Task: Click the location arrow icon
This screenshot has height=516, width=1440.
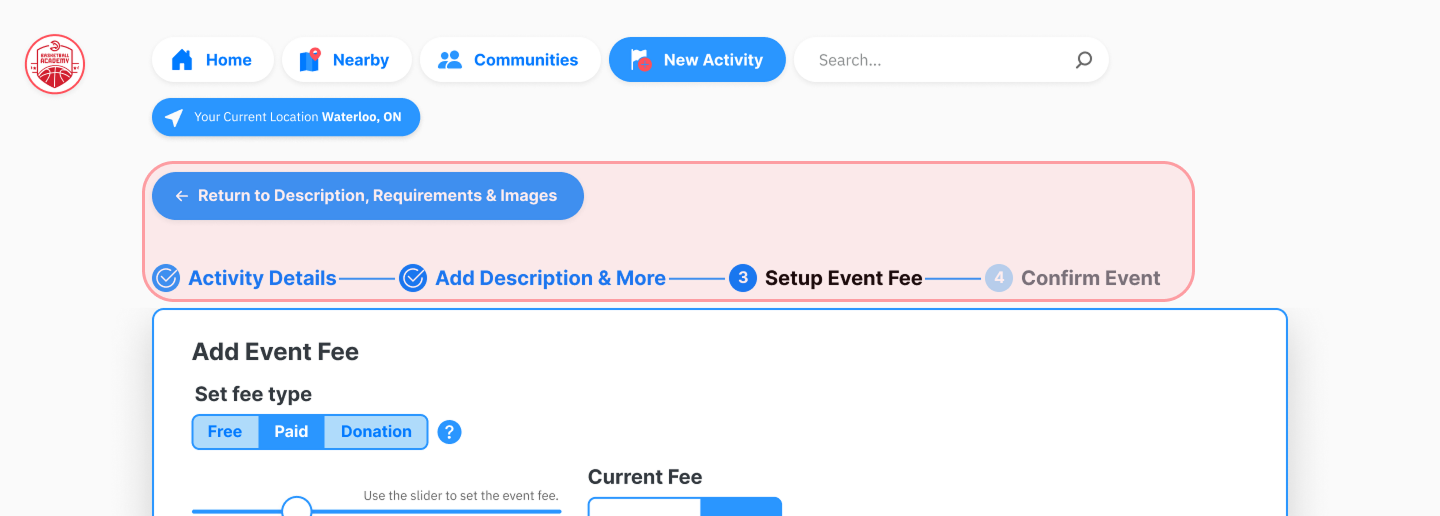Action: click(174, 118)
